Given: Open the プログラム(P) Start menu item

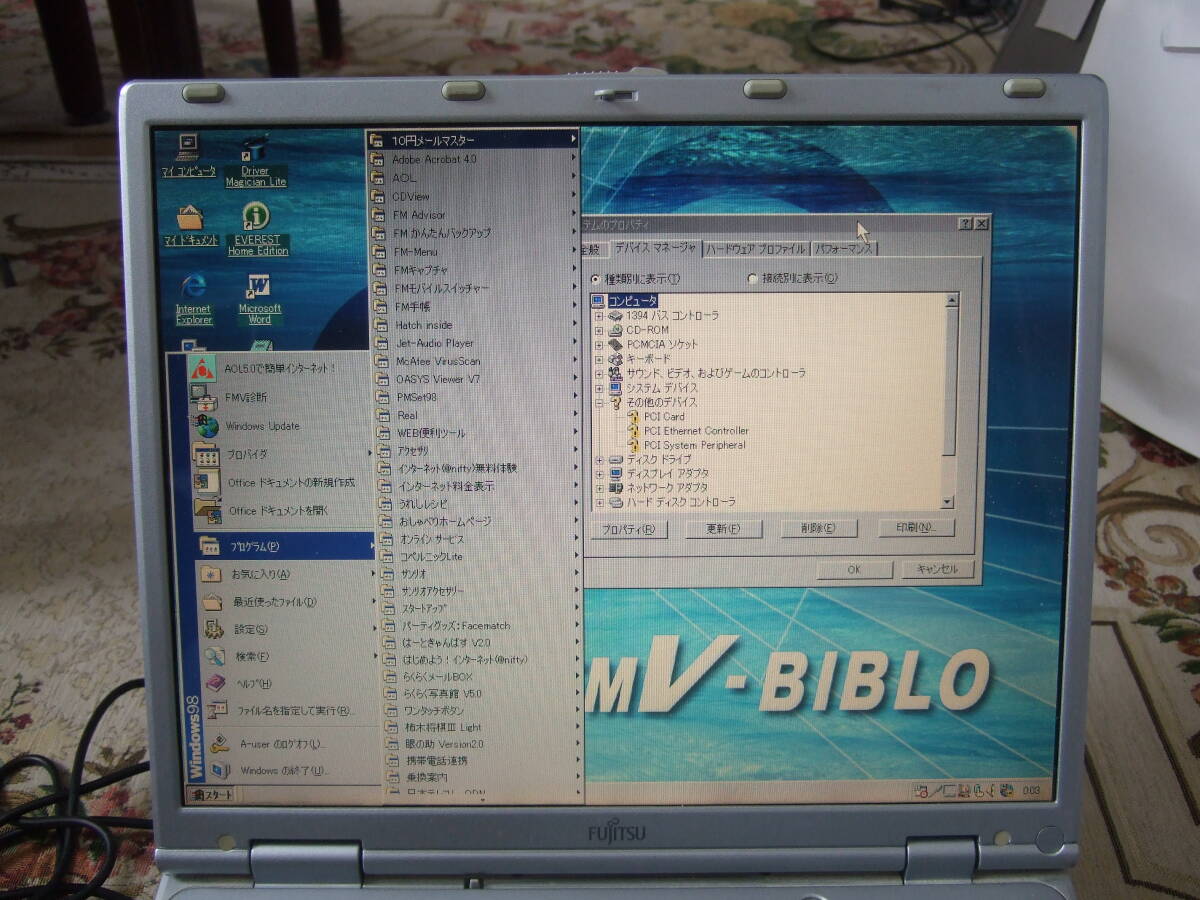Looking at the screenshot, I should coord(285,547).
